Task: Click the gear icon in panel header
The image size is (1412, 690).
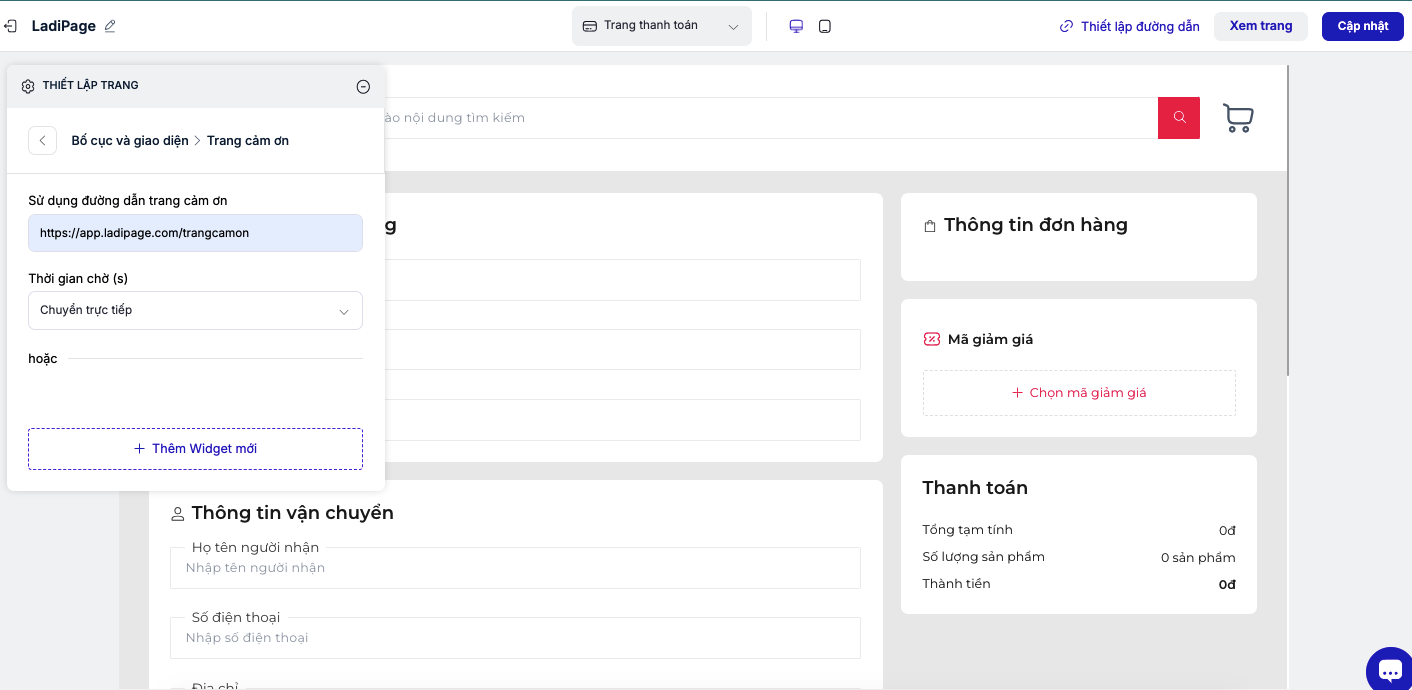Action: [x=28, y=86]
